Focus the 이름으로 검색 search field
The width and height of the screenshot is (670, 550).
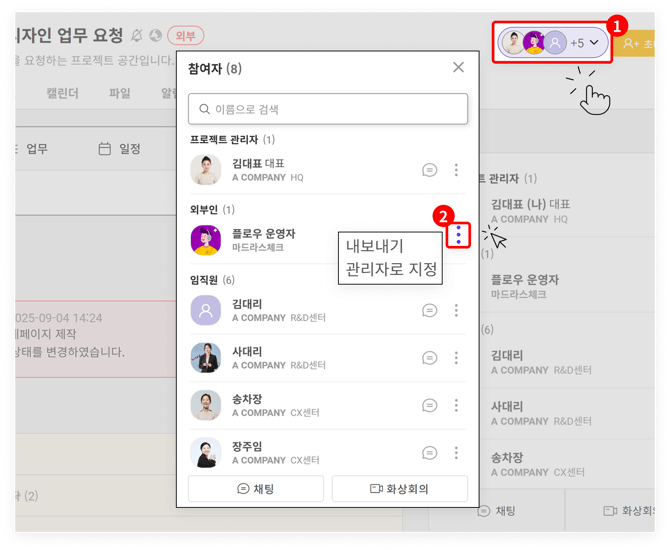pos(328,109)
